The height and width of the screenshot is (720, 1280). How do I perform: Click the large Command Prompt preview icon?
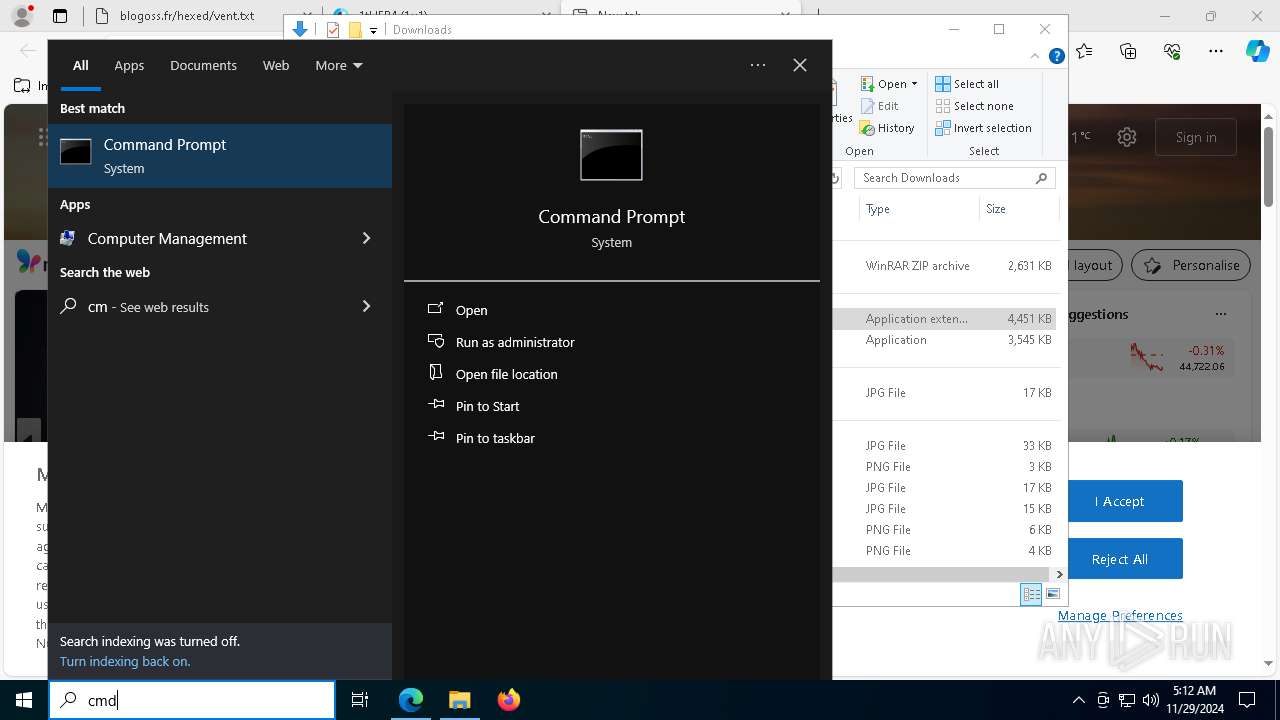pos(611,155)
